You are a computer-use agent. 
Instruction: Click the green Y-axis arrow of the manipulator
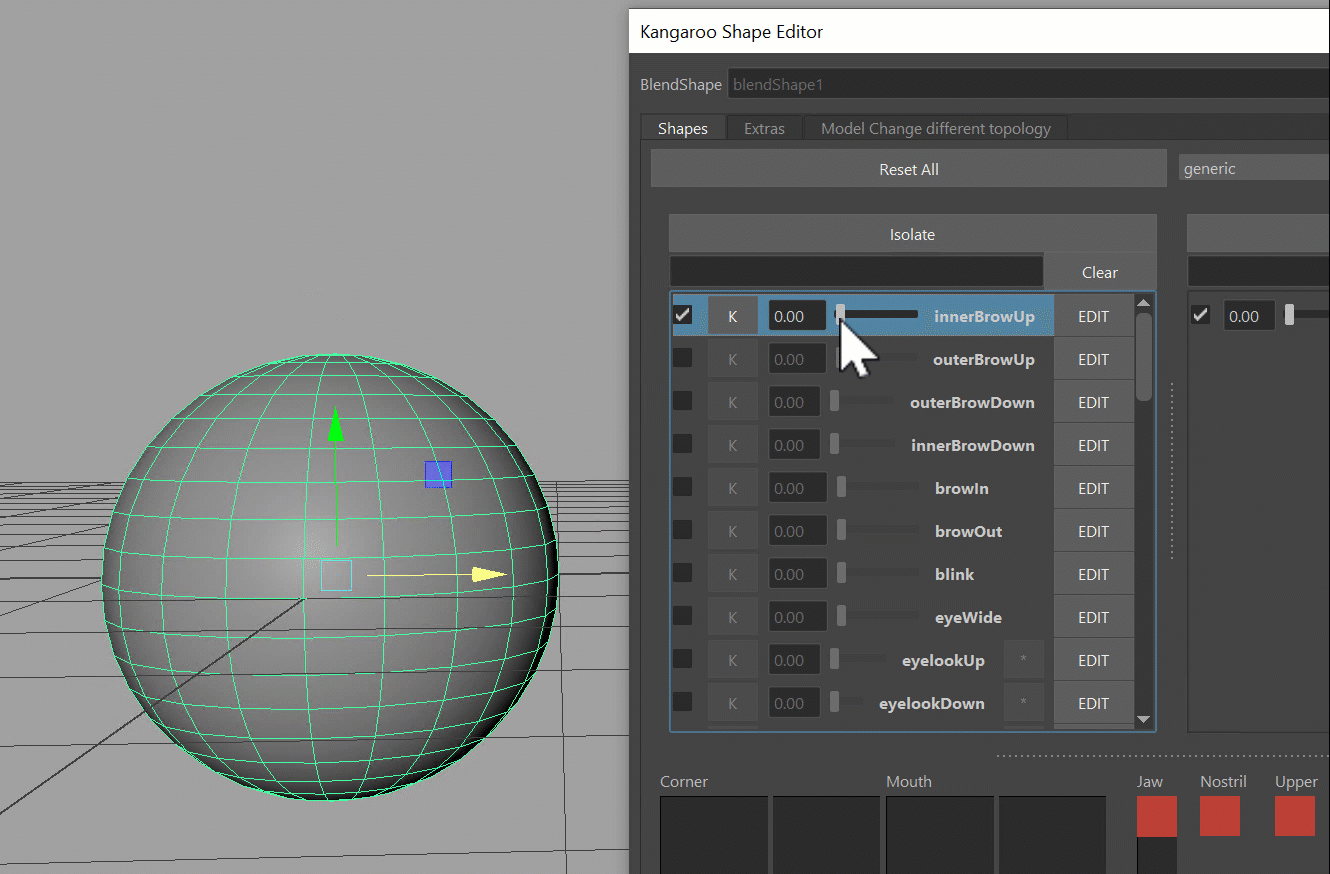pos(336,425)
